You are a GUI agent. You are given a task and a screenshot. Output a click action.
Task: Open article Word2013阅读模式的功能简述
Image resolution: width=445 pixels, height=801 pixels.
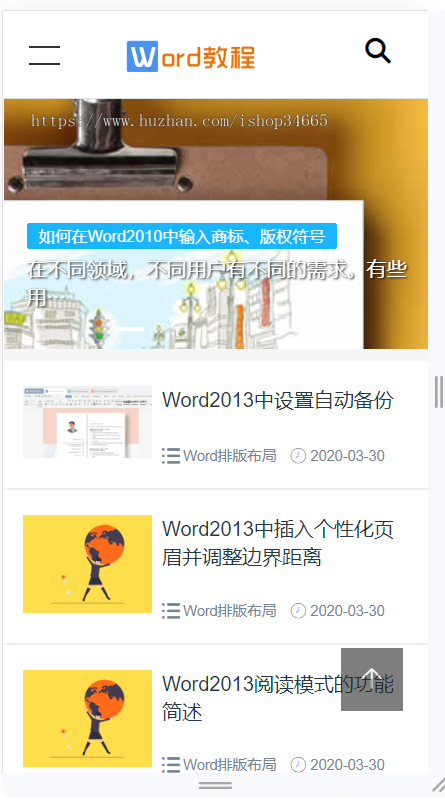click(x=278, y=698)
